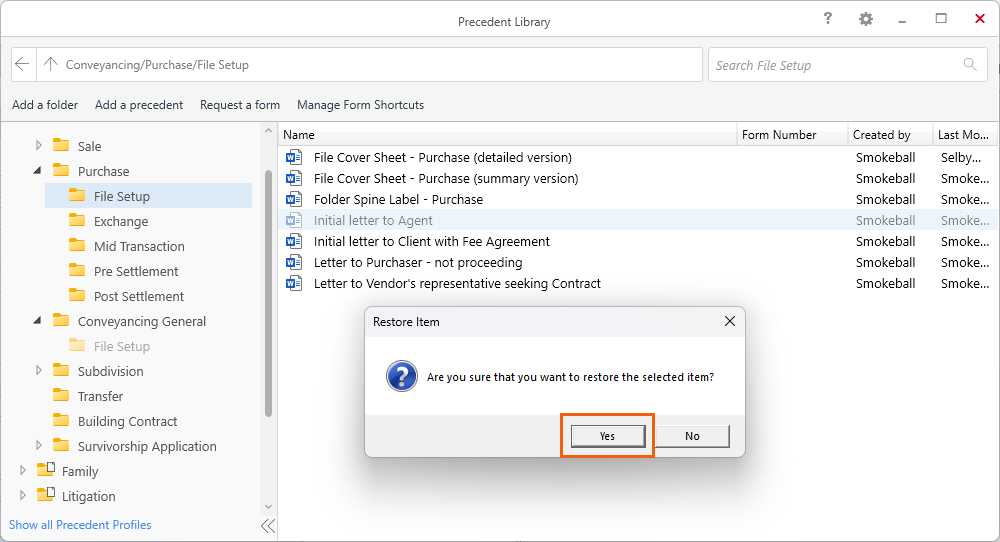The width and height of the screenshot is (1000, 542).
Task: Click Word icon for Folder Spine Label
Action: [294, 200]
